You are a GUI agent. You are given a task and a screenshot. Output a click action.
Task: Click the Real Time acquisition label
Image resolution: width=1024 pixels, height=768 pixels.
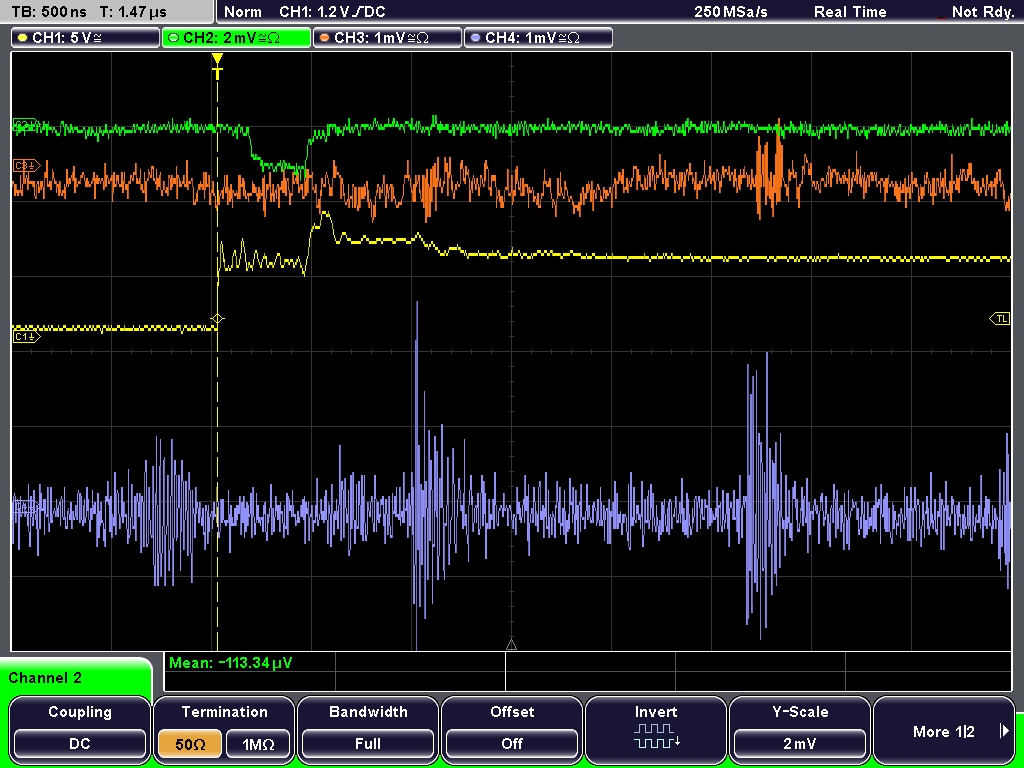point(850,12)
